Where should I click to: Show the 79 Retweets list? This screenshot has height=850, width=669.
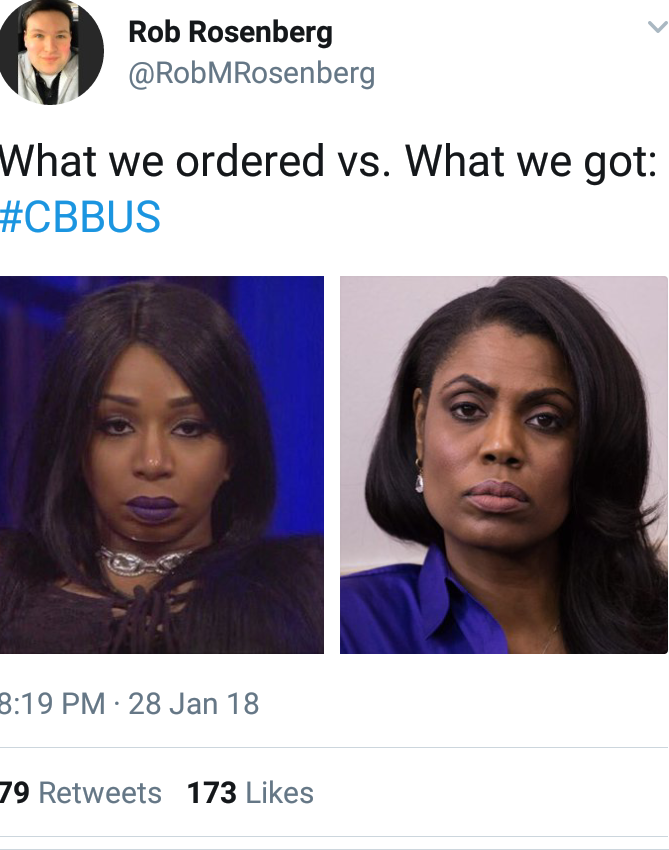80,793
